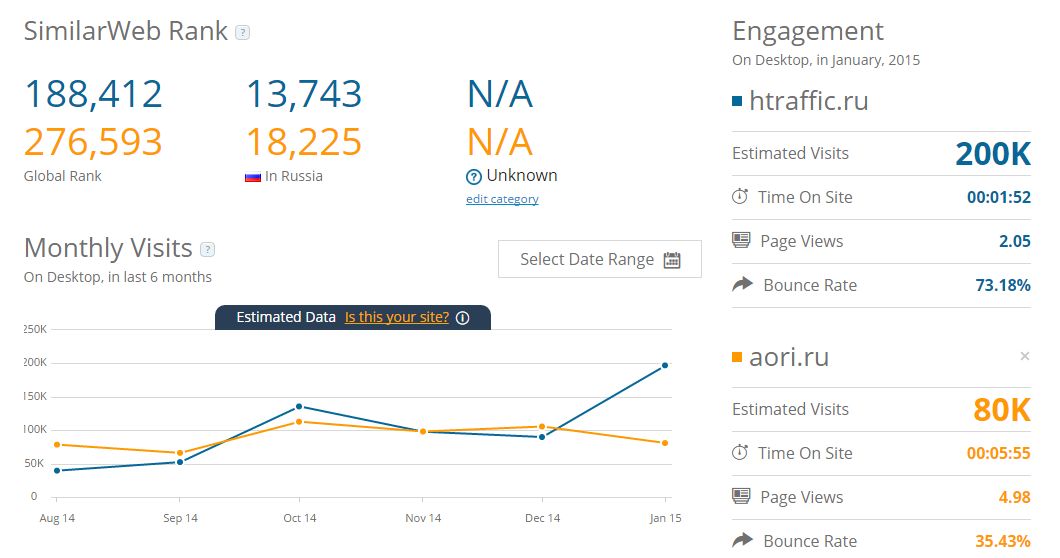Remove aori.ru with the close X
Viewport: 1060px width, 558px height.
coord(1025,356)
